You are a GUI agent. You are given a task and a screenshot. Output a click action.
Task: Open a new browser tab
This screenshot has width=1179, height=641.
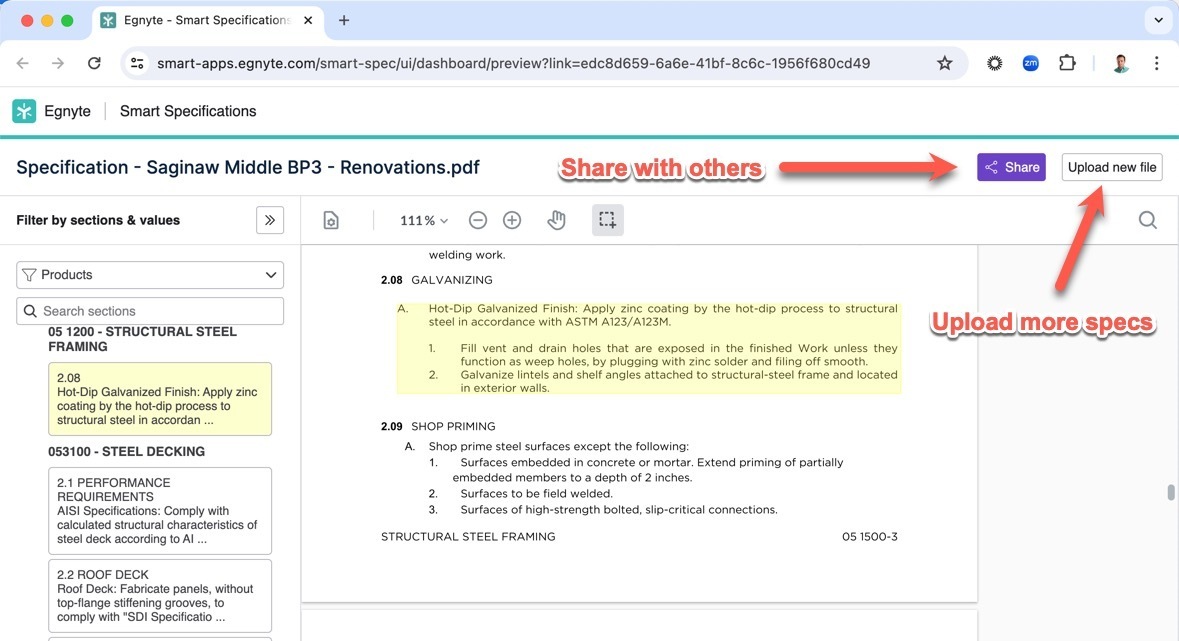click(x=344, y=20)
